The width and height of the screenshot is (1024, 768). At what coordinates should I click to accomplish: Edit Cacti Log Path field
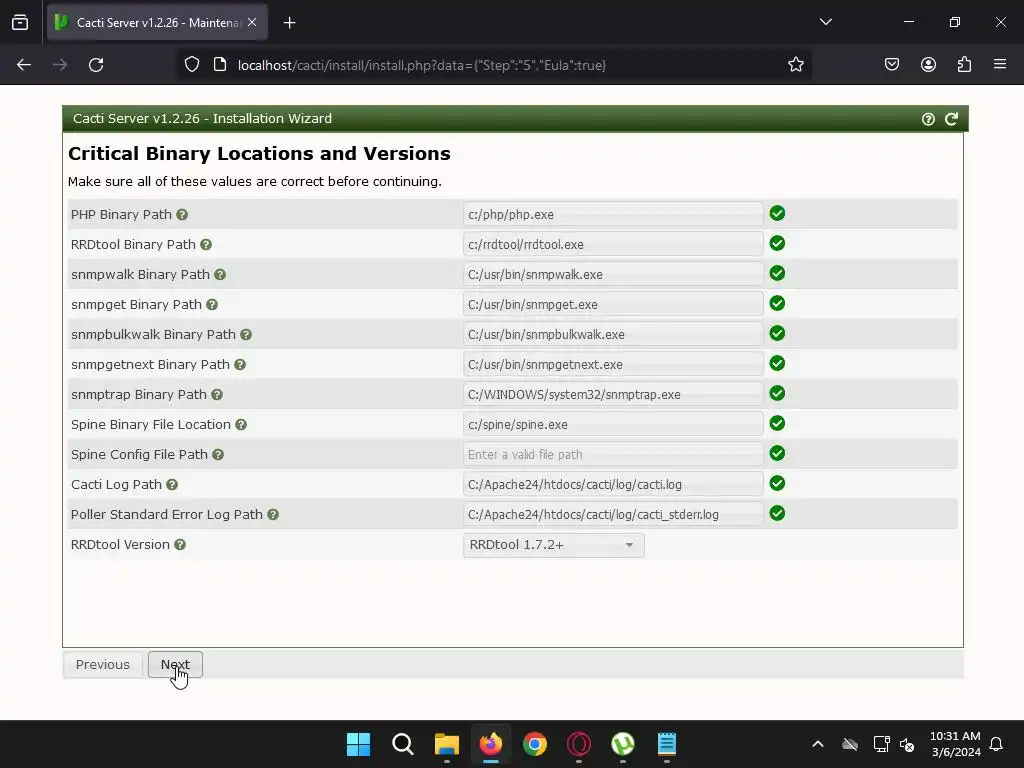click(613, 485)
